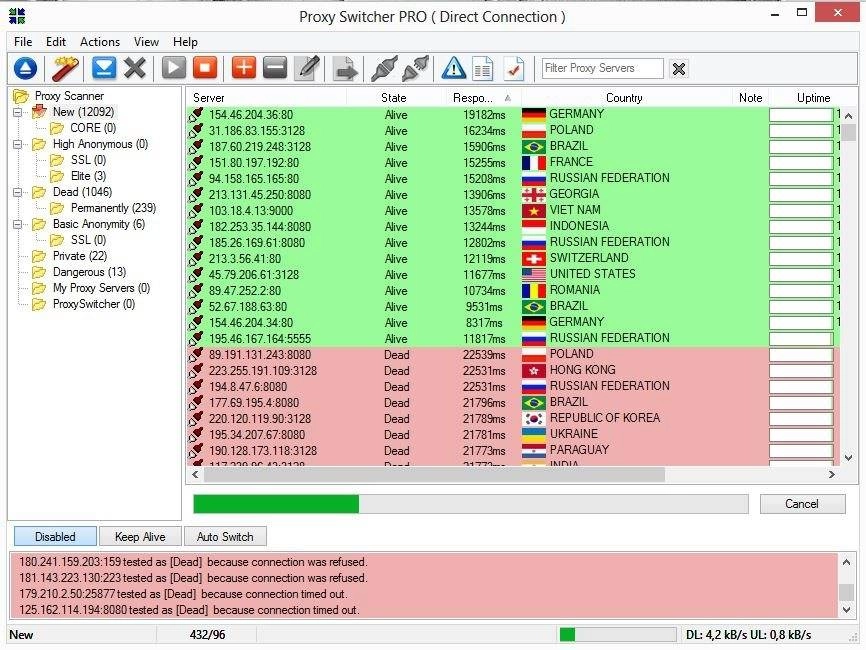The height and width of the screenshot is (650, 866).
Task: Click the horizontal scrollbar of proxy list
Action: [434, 474]
